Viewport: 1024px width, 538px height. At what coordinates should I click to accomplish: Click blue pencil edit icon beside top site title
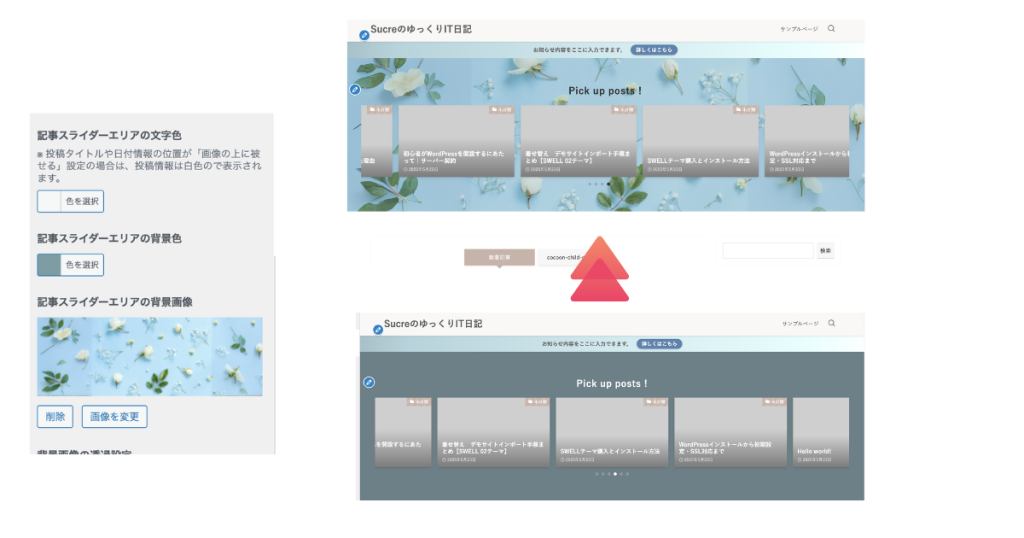pos(364,36)
